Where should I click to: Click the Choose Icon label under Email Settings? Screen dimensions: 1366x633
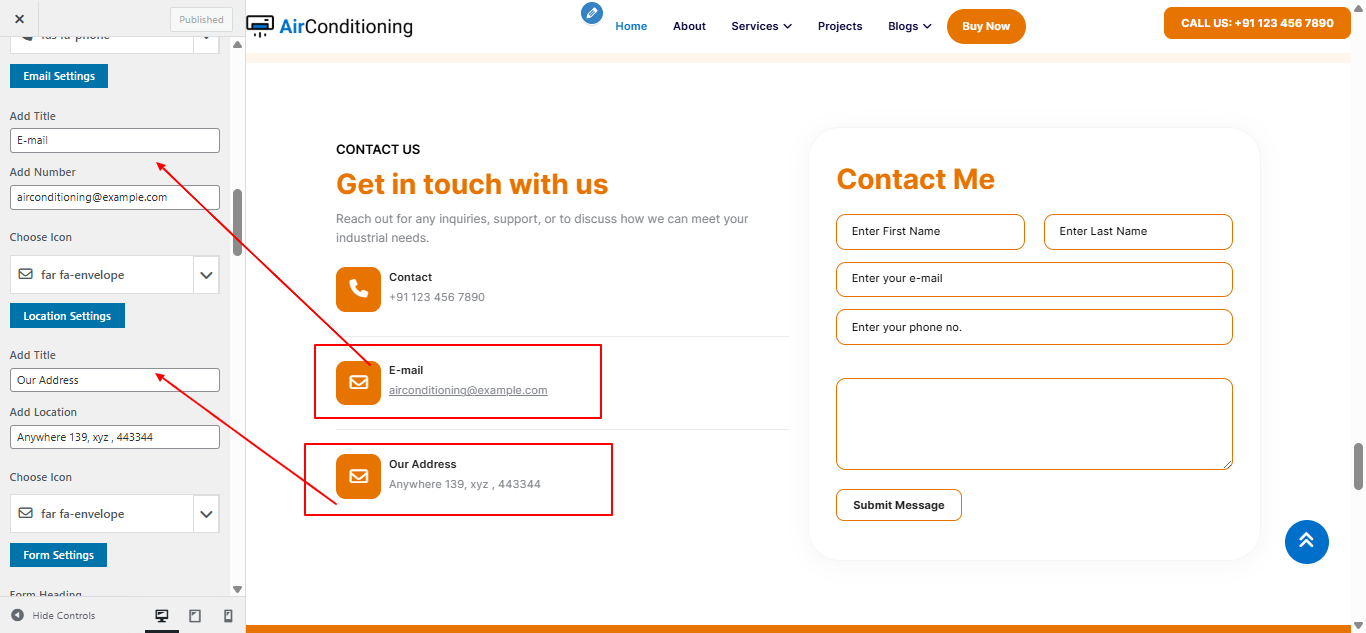pyautogui.click(x=41, y=237)
